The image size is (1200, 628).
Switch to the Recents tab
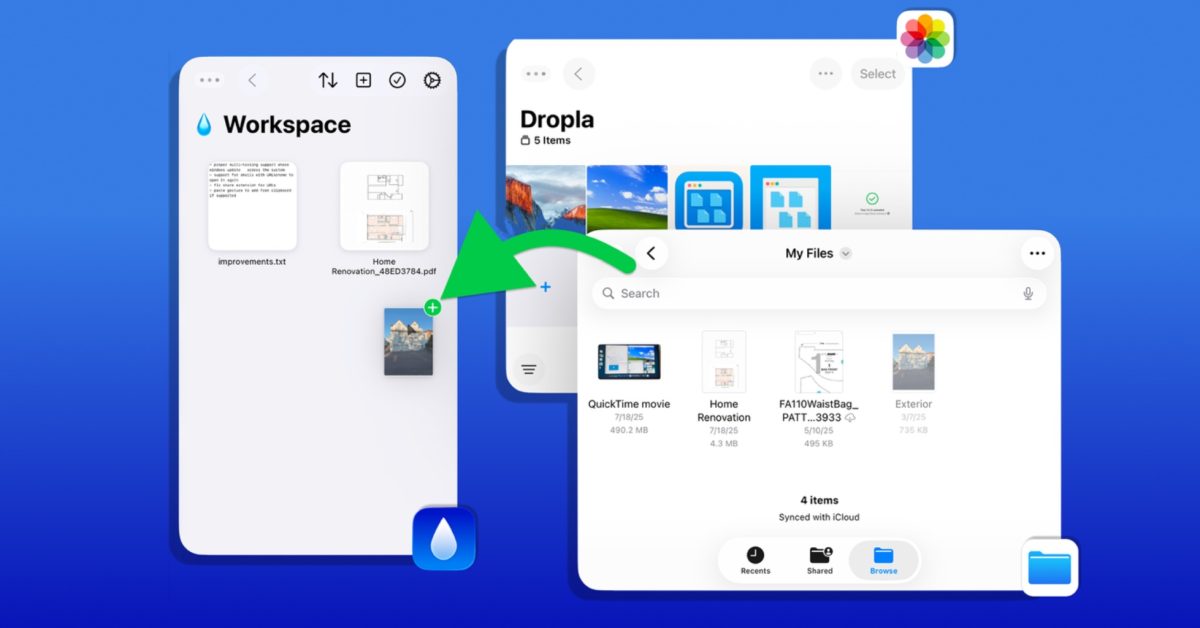pos(755,560)
